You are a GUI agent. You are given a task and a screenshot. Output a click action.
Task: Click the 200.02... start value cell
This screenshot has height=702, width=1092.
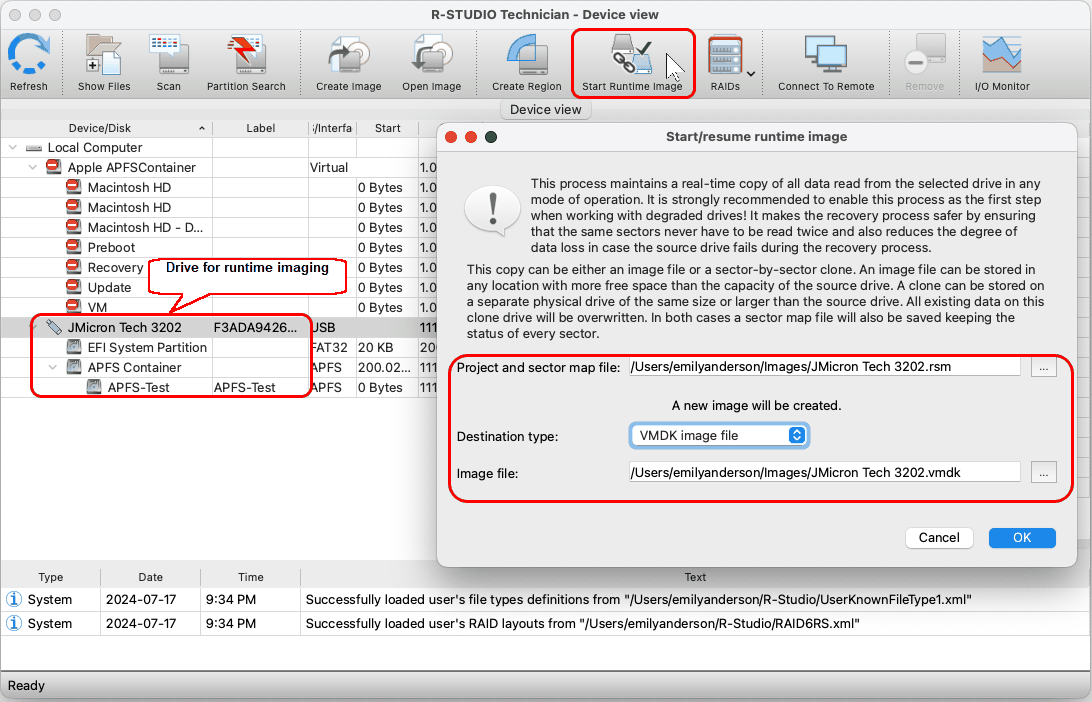coord(387,367)
